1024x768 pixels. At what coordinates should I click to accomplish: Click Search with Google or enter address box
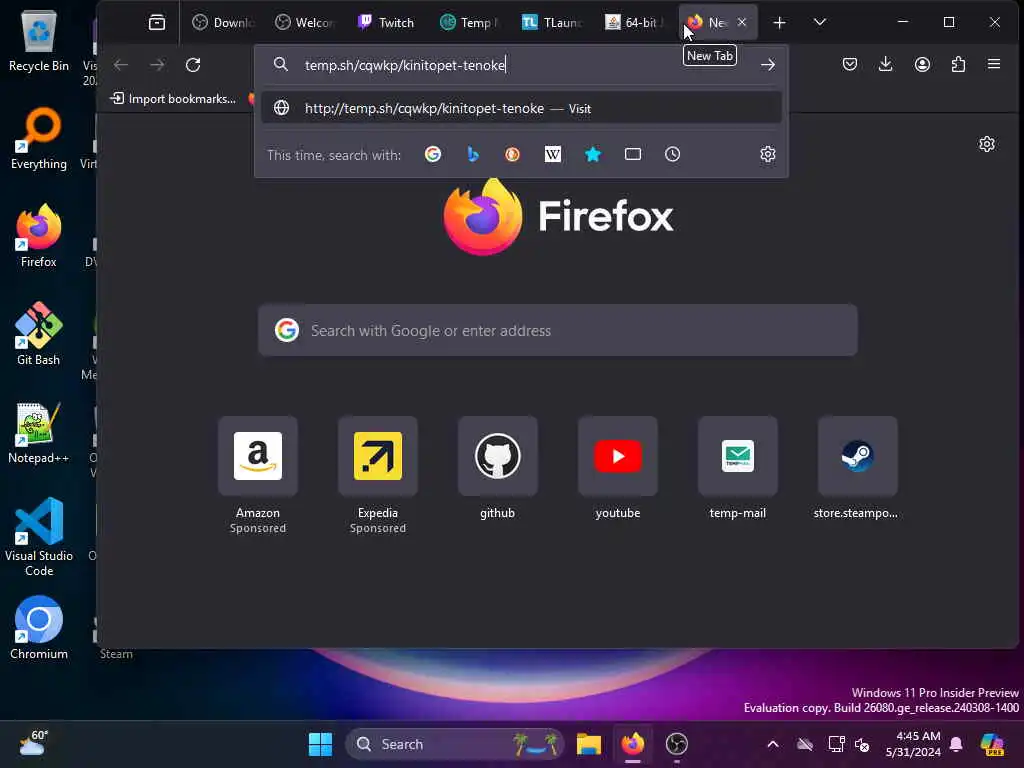click(x=558, y=330)
